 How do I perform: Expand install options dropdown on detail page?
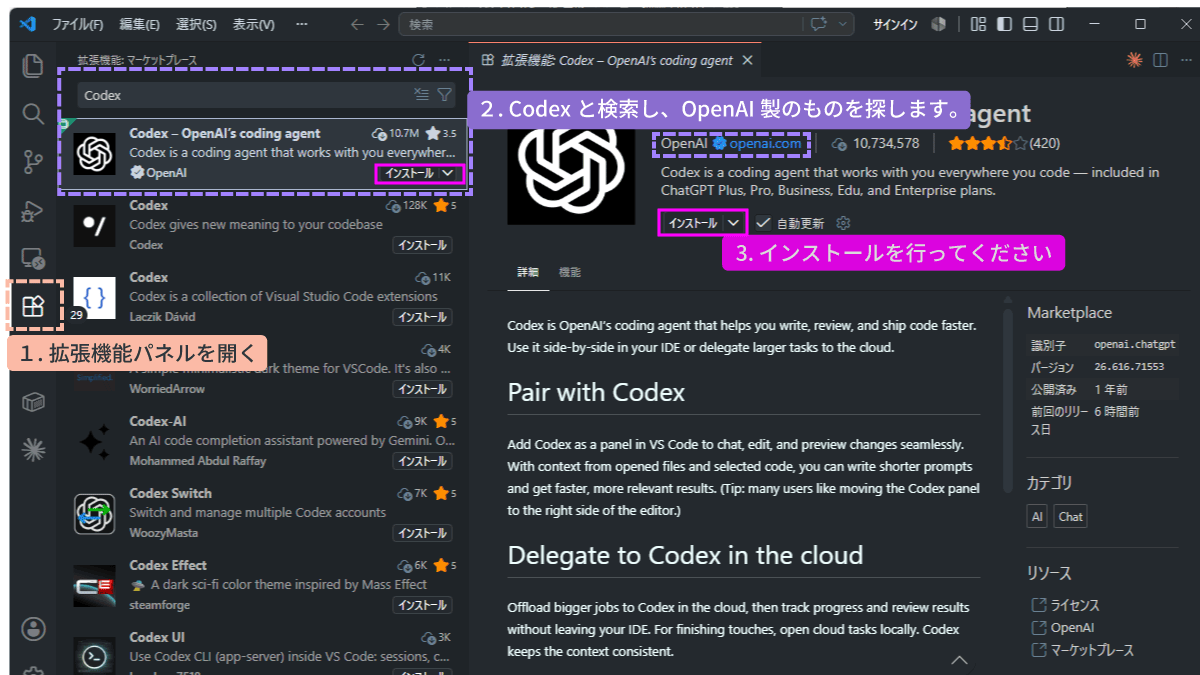(735, 222)
